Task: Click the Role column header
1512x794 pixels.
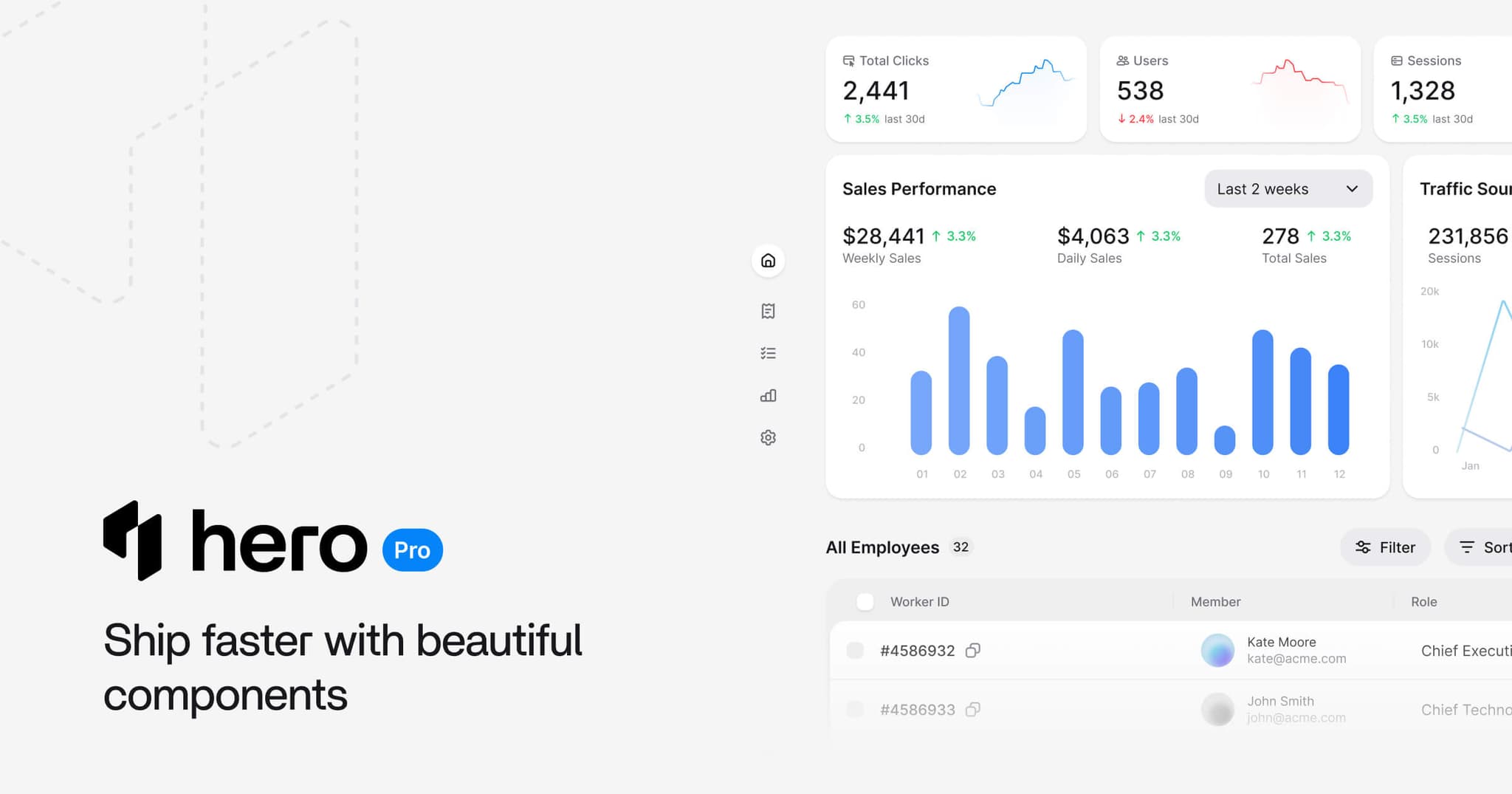Action: [x=1423, y=602]
